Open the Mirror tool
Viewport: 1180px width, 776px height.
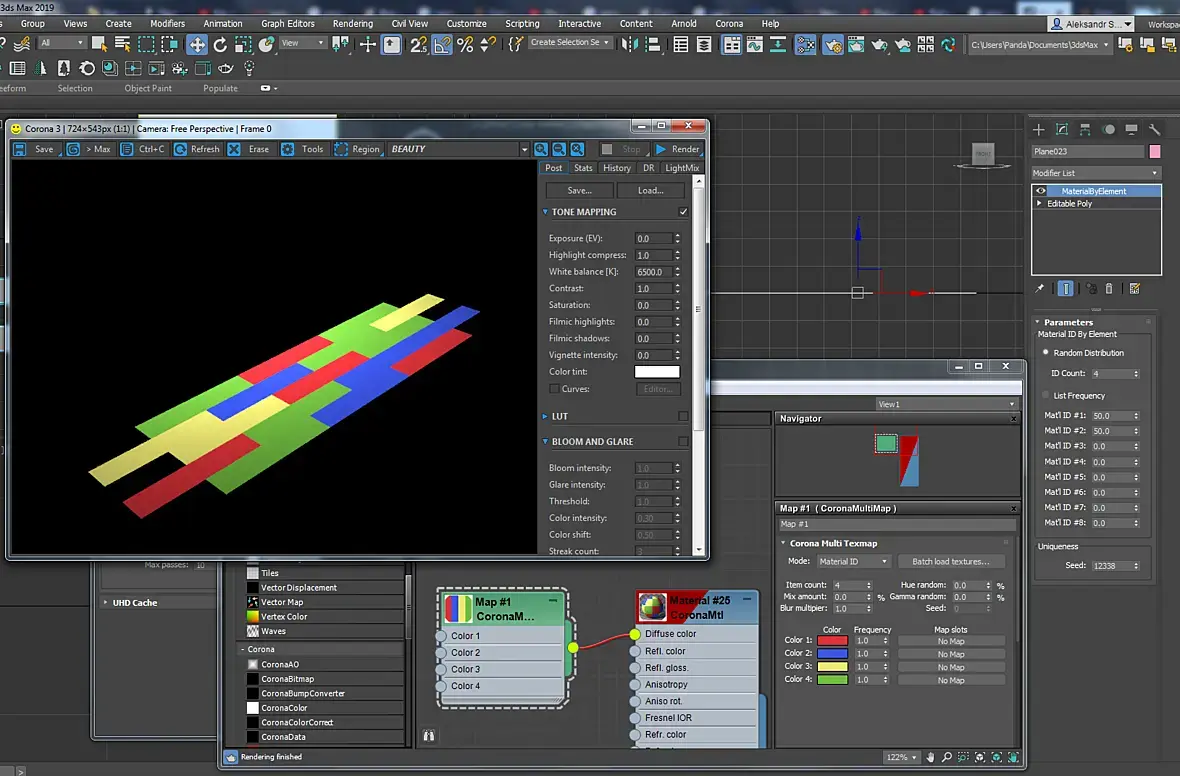pos(631,44)
